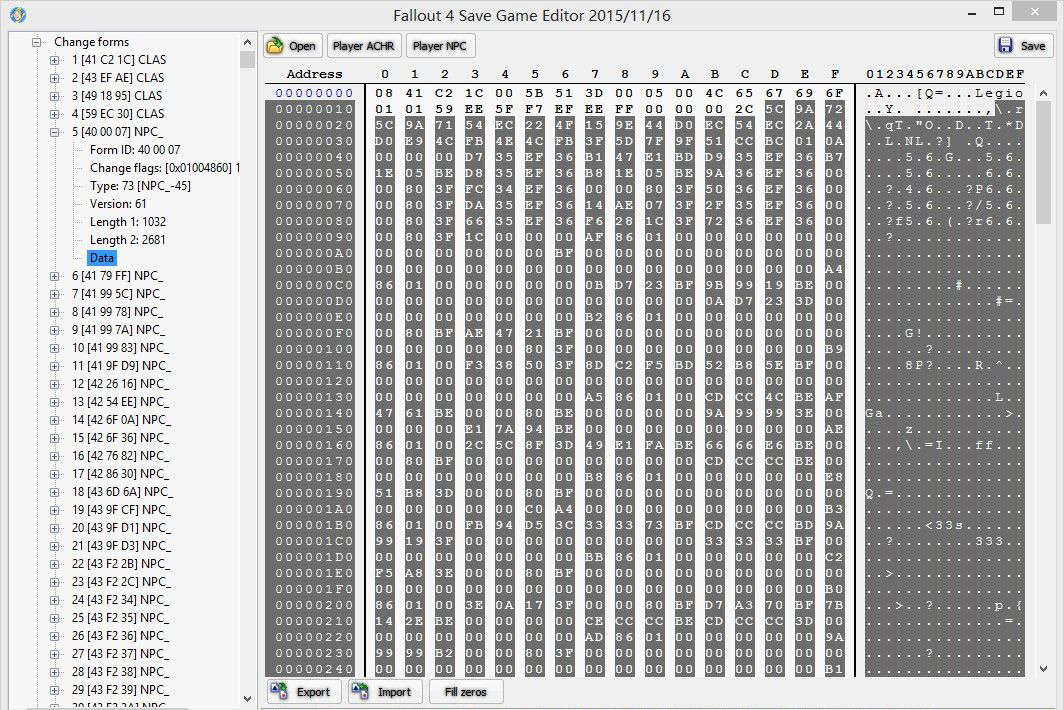Open Player NPC data
This screenshot has width=1064, height=710.
(440, 46)
